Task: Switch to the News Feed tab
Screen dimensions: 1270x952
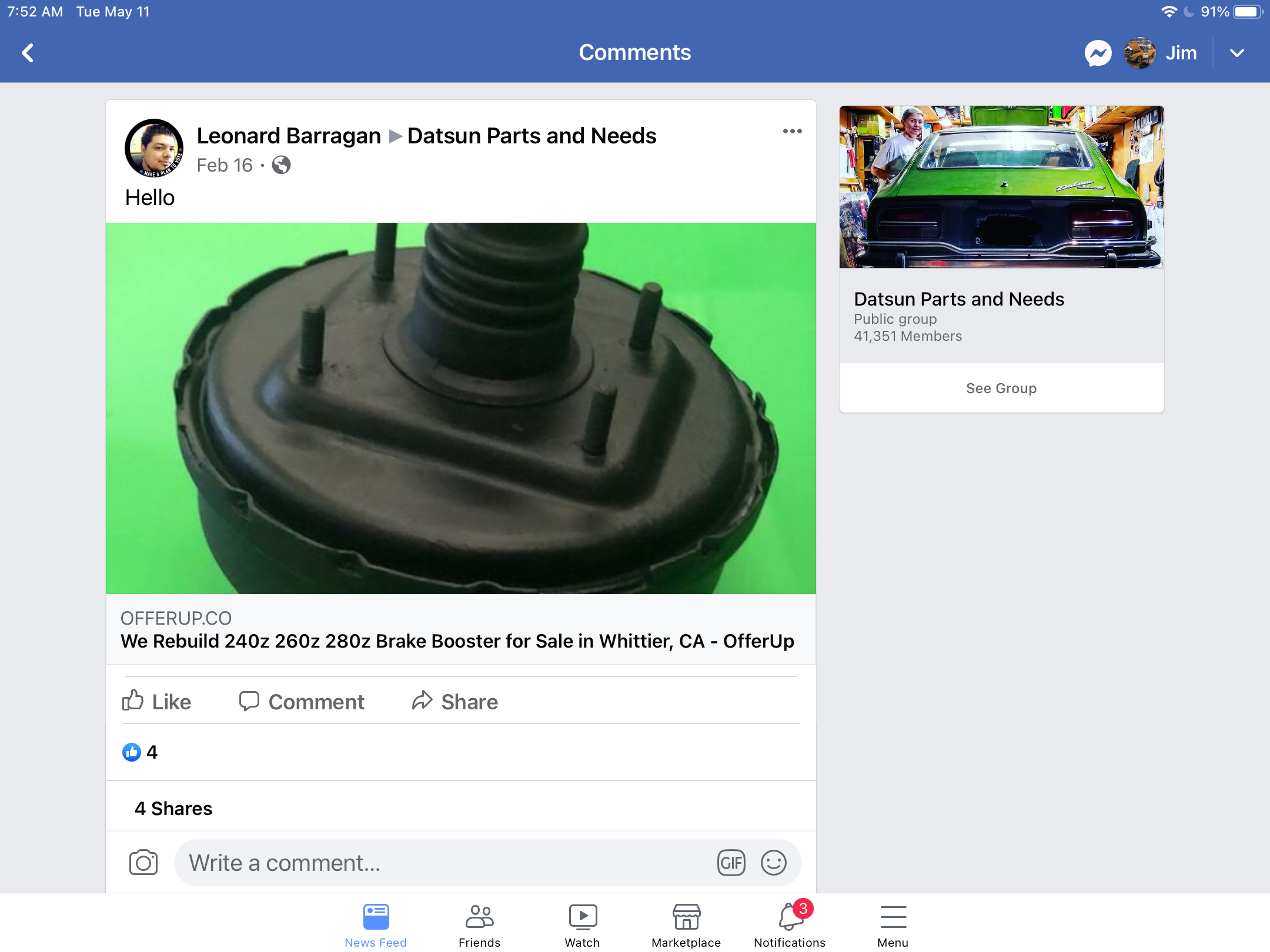Action: pyautogui.click(x=376, y=926)
